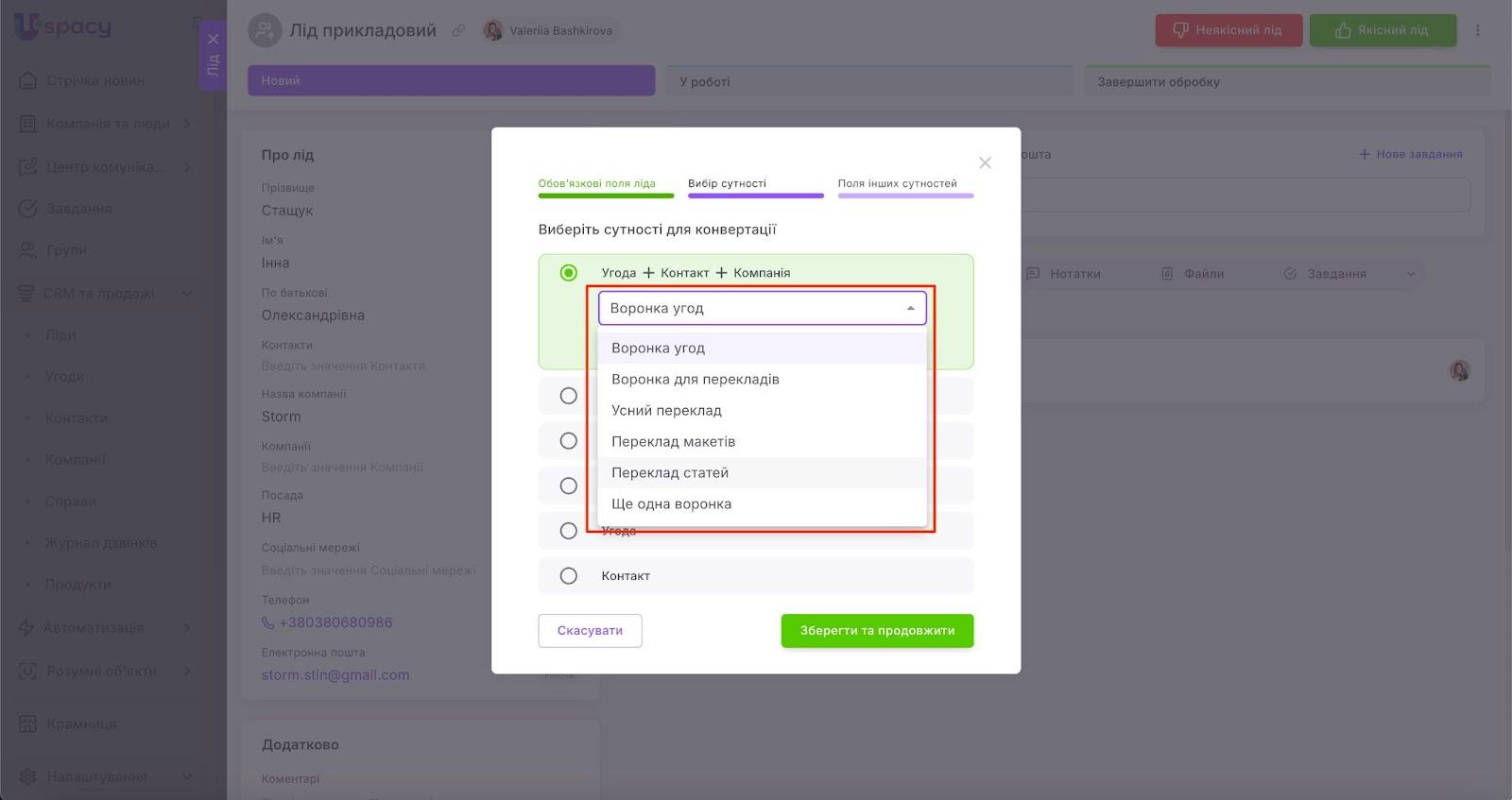This screenshot has width=1512, height=800.
Task: Open Журнал дзвінків in the sidebar
Action: 101,543
